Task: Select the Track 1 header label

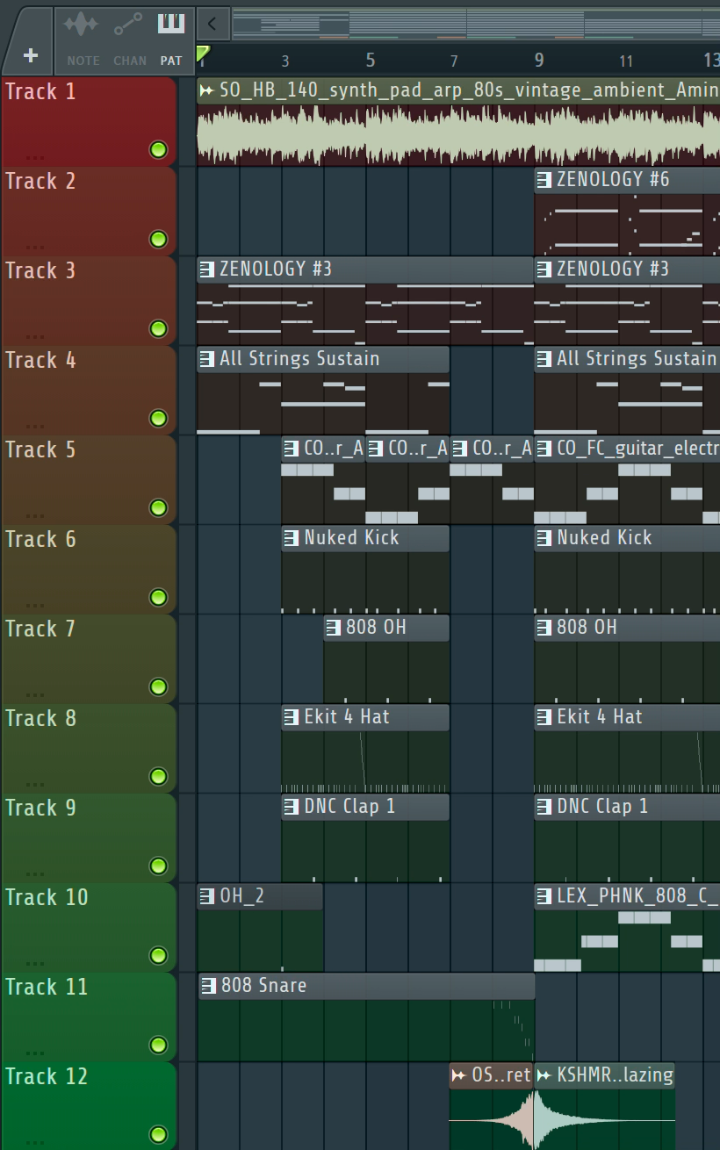Action: 40,92
